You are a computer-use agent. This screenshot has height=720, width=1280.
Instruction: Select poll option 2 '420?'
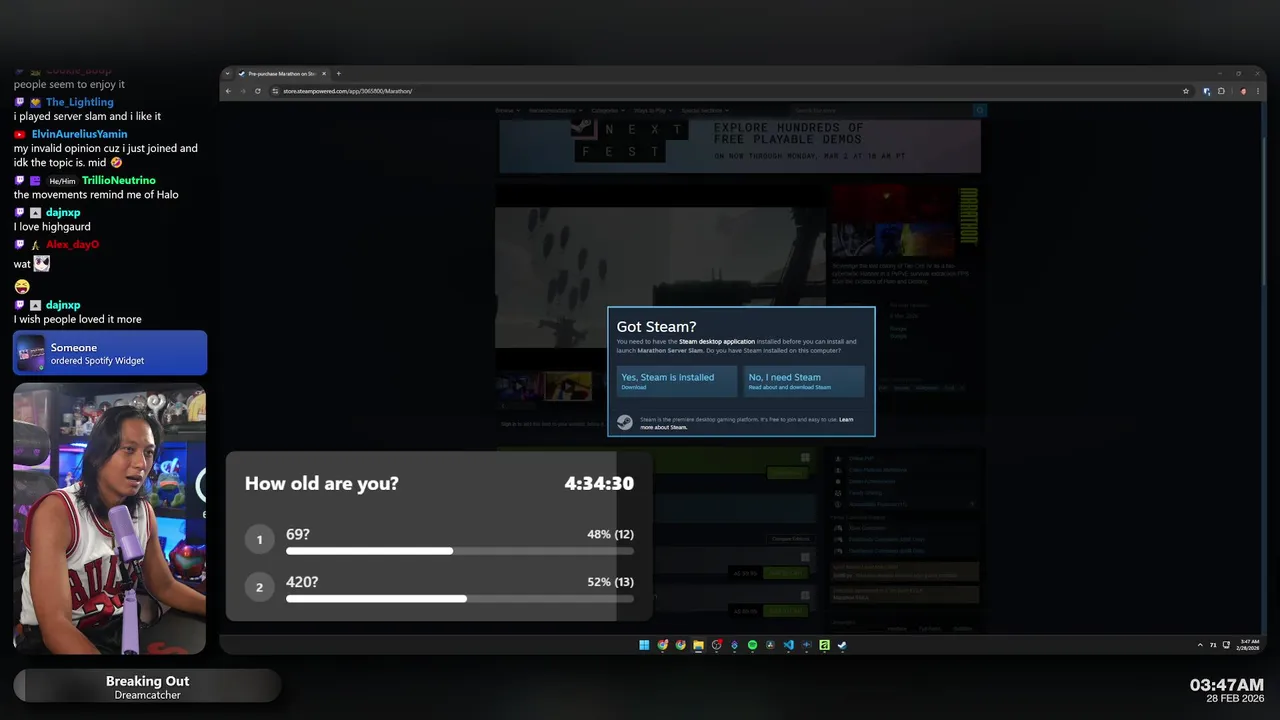pyautogui.click(x=440, y=588)
